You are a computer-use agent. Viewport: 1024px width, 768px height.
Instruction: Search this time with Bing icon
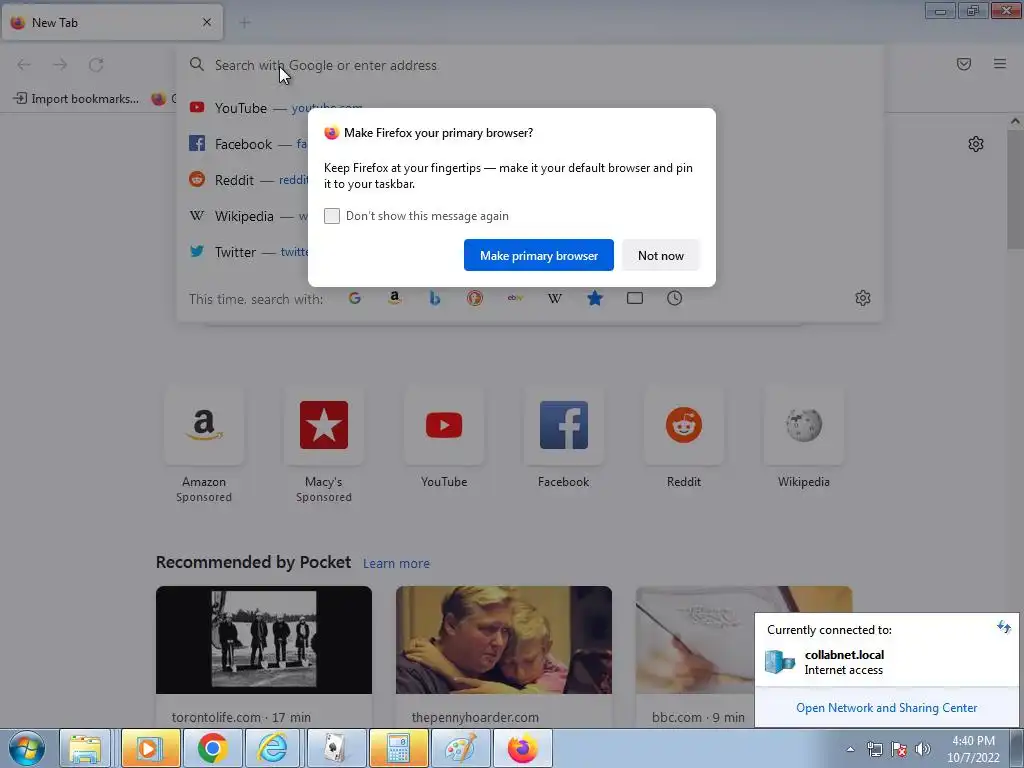coord(435,298)
